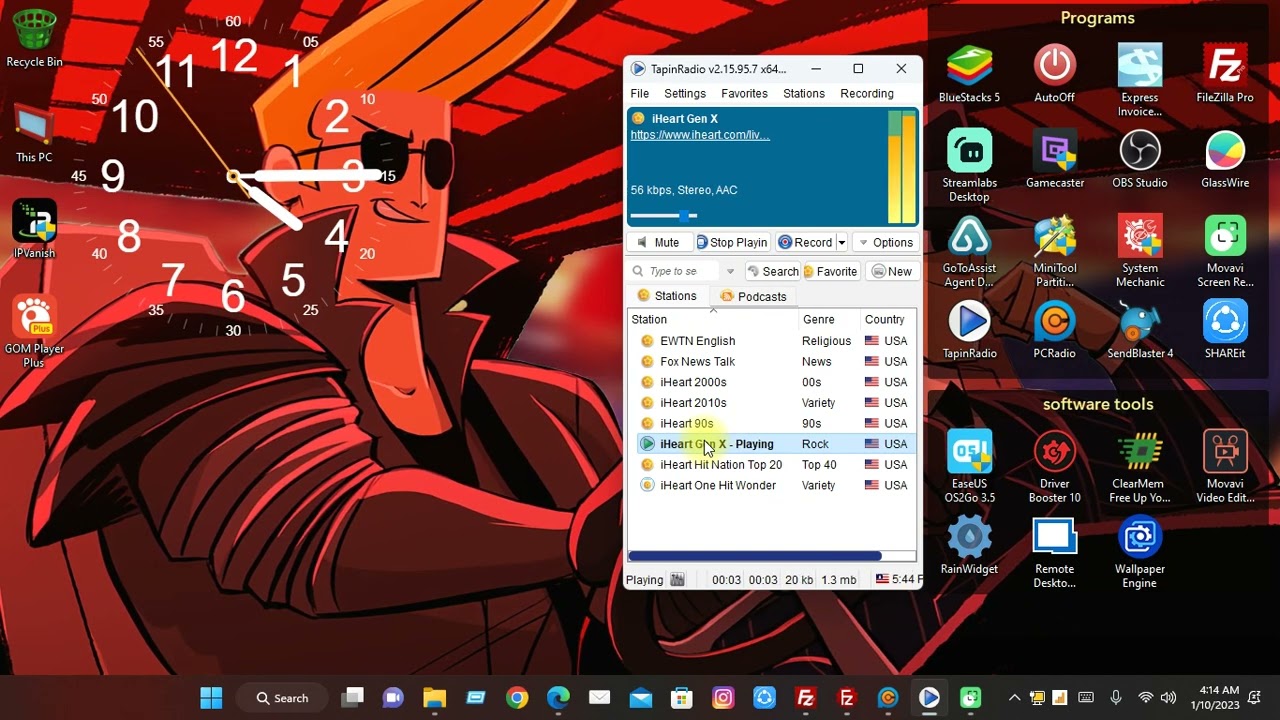Launch GlassWire desktop icon
Screen dimensions: 1280x720
point(1225,160)
